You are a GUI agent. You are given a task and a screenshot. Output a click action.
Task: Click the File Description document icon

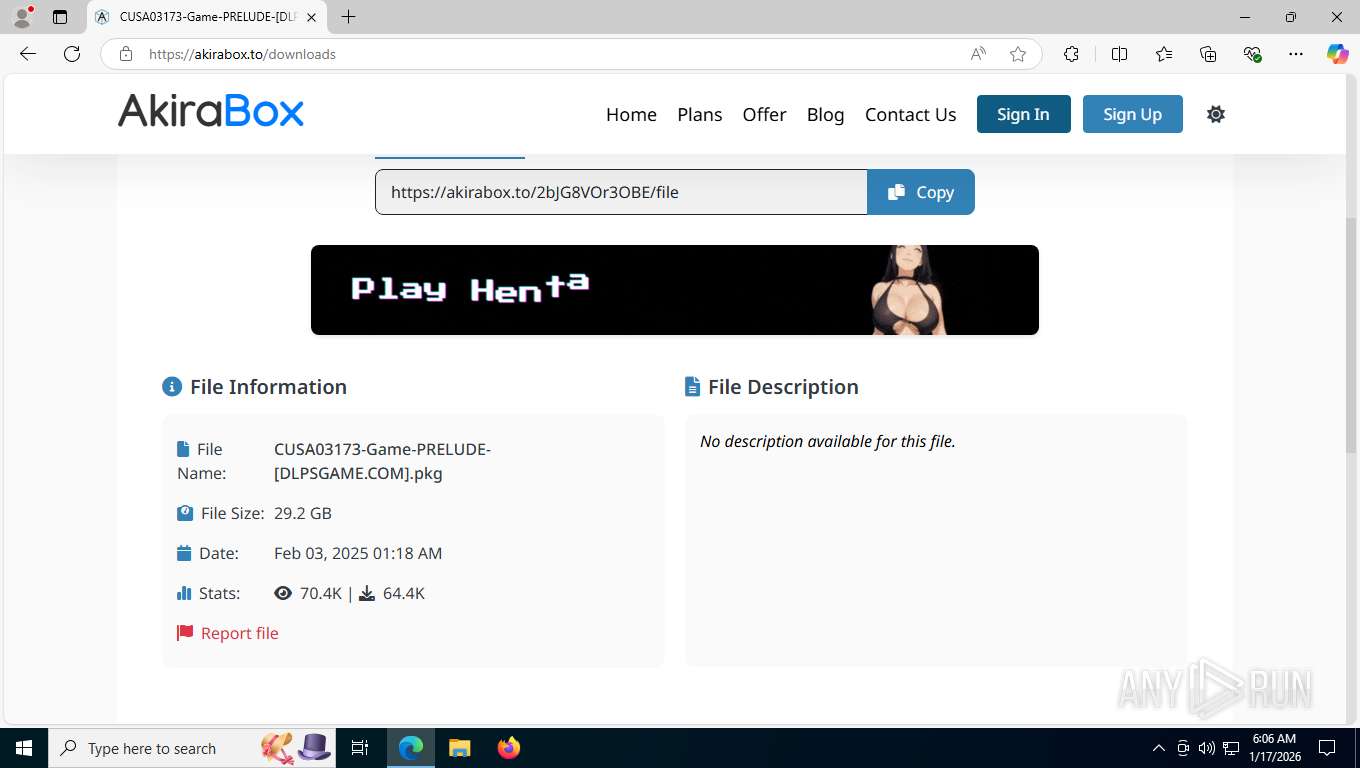(x=692, y=387)
